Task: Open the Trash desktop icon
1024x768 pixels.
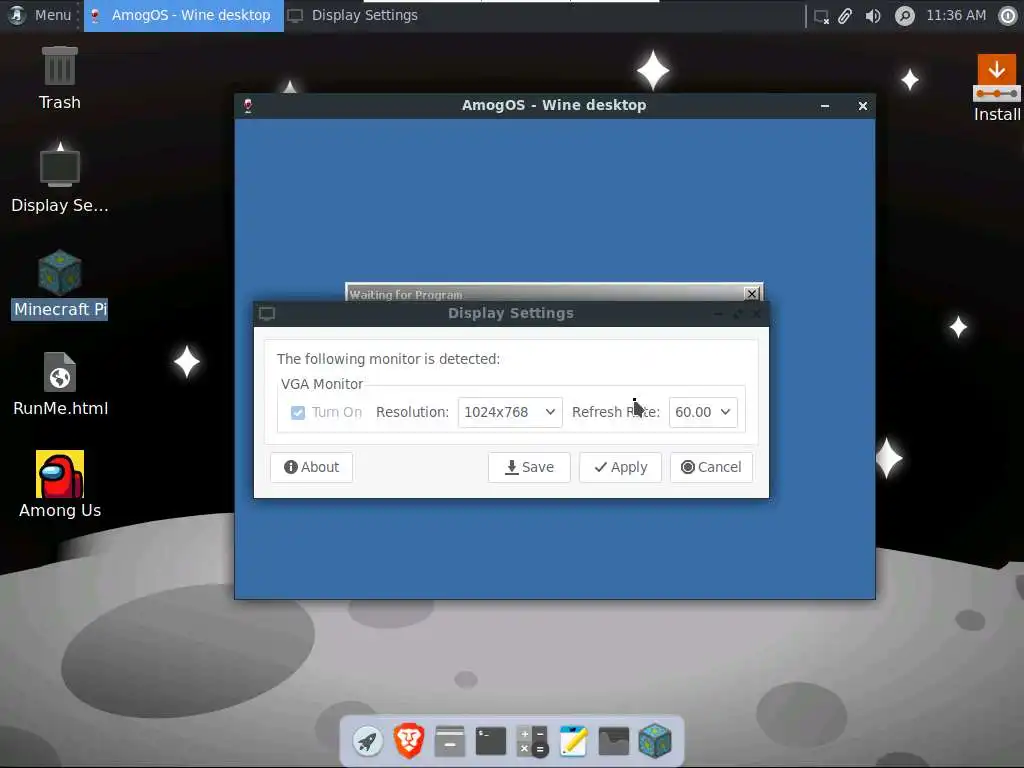Action: pos(59,78)
